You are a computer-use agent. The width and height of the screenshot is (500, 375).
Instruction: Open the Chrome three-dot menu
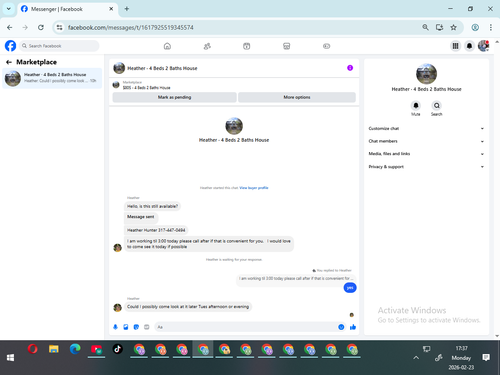point(491,27)
